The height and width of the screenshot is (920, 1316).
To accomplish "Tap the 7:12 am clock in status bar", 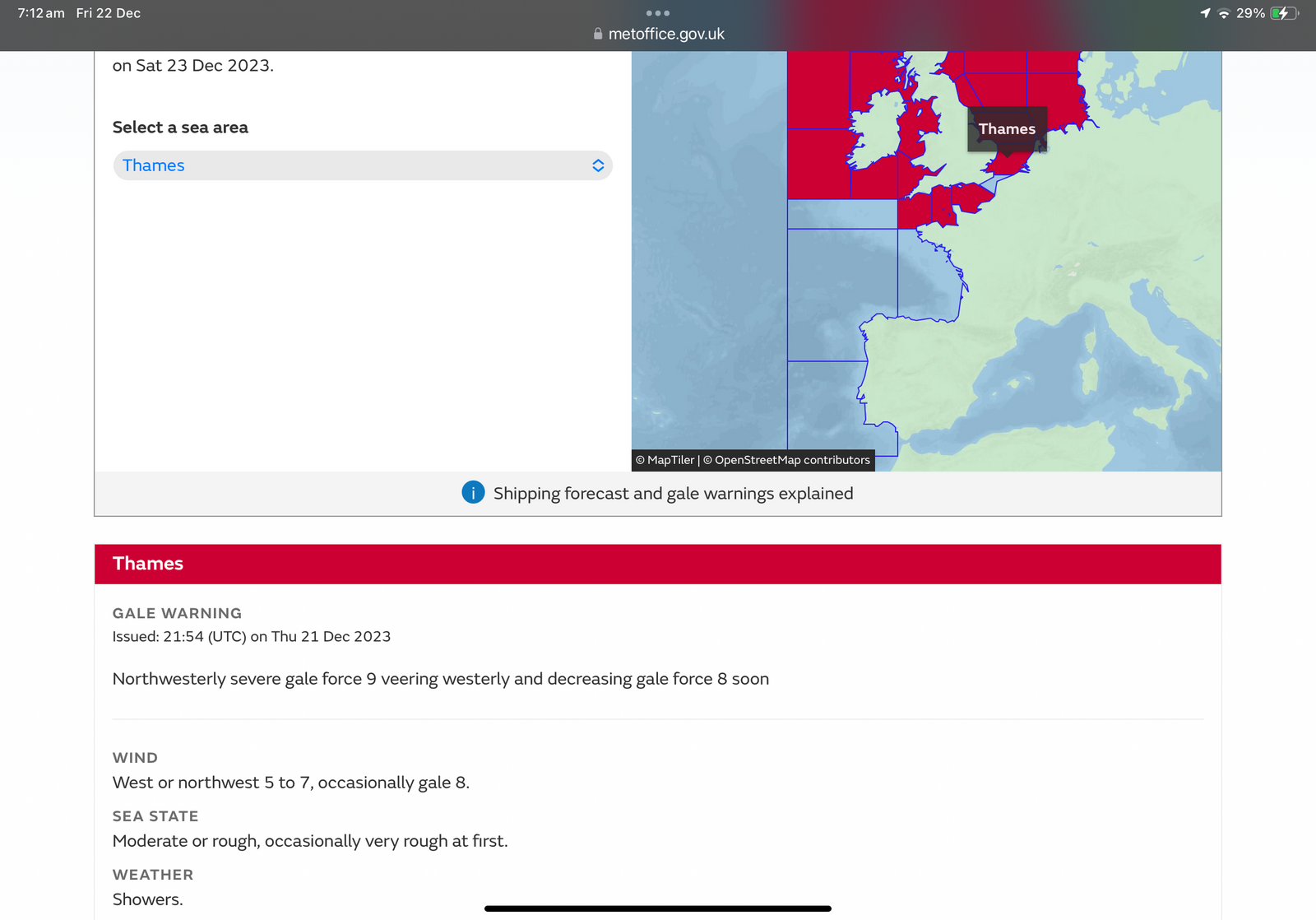I will point(41,13).
